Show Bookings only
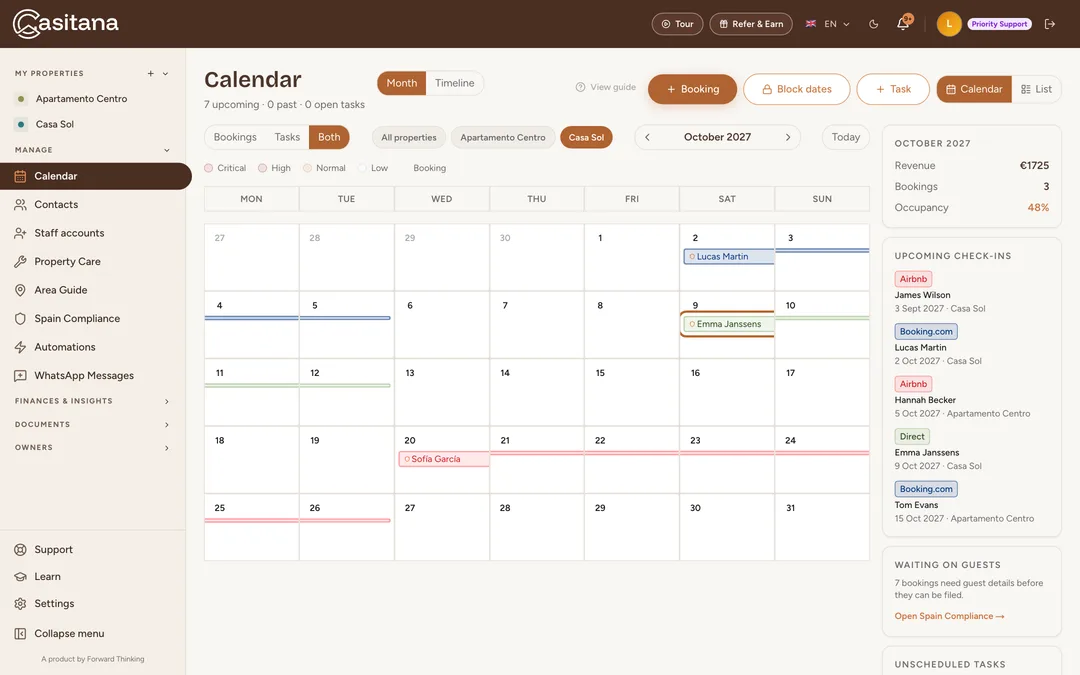 click(x=235, y=137)
